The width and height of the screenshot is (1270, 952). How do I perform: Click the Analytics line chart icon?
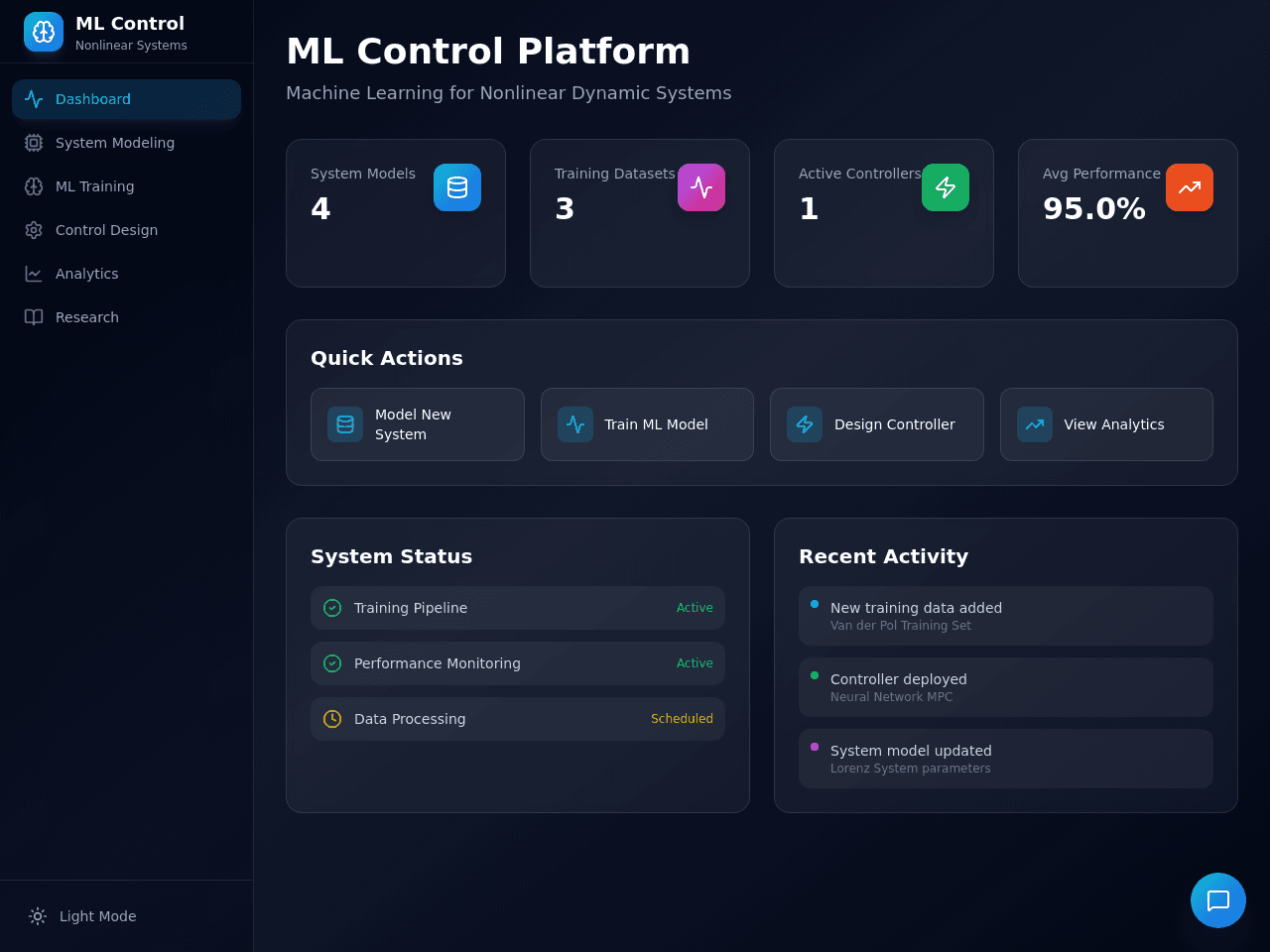(34, 274)
